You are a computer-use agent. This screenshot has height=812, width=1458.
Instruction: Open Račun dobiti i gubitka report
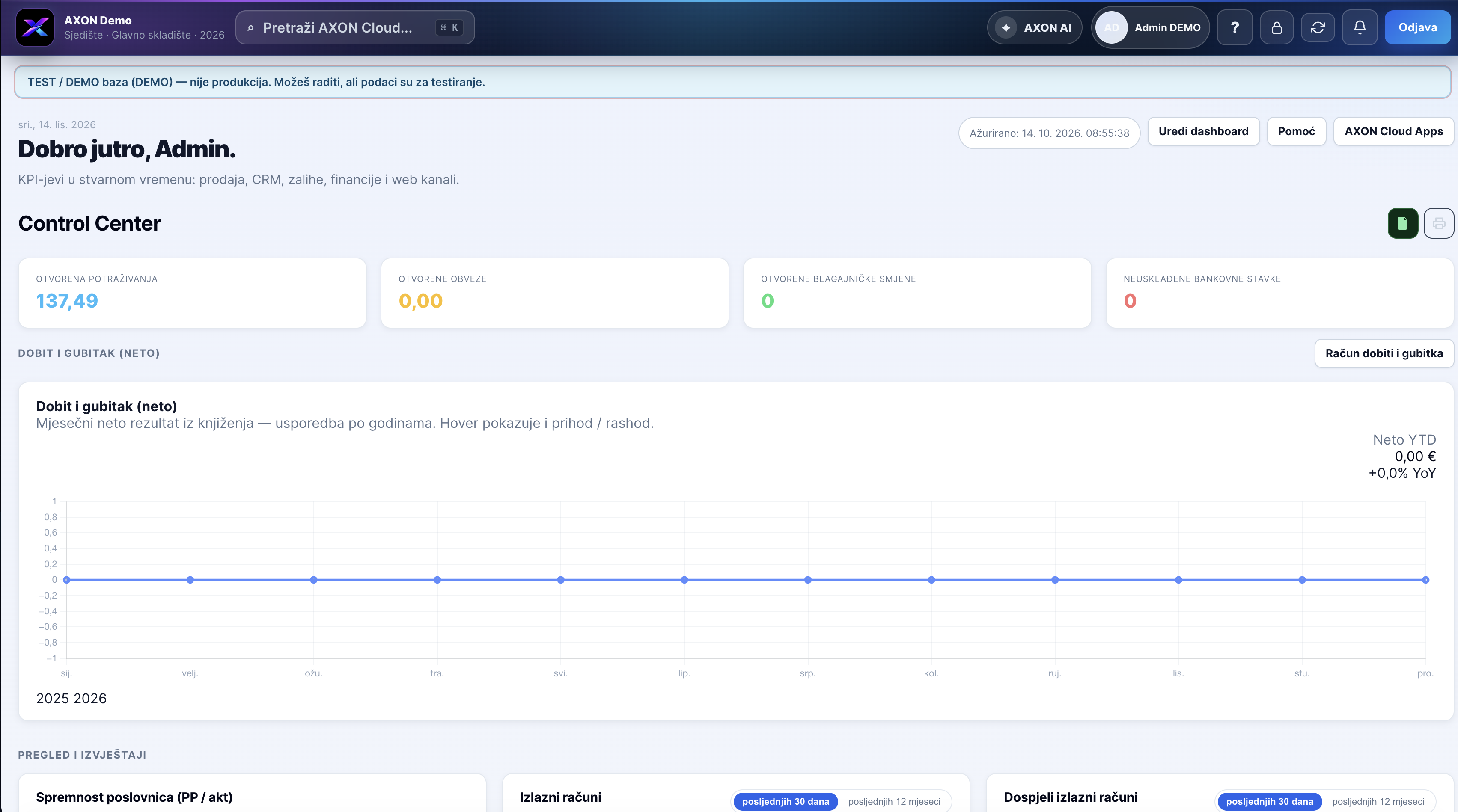click(1384, 353)
